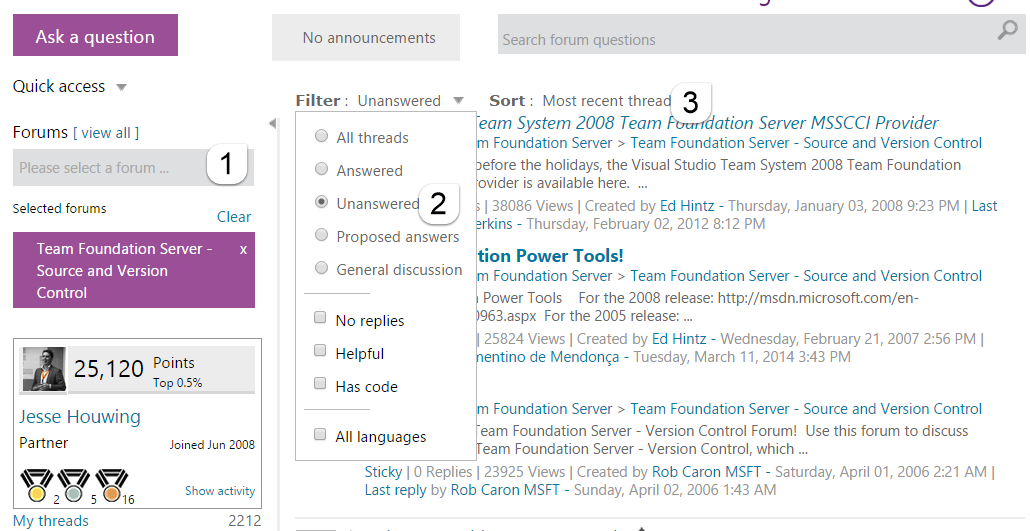Check the Has code checkbox
The height and width of the screenshot is (531, 1030).
pos(320,383)
